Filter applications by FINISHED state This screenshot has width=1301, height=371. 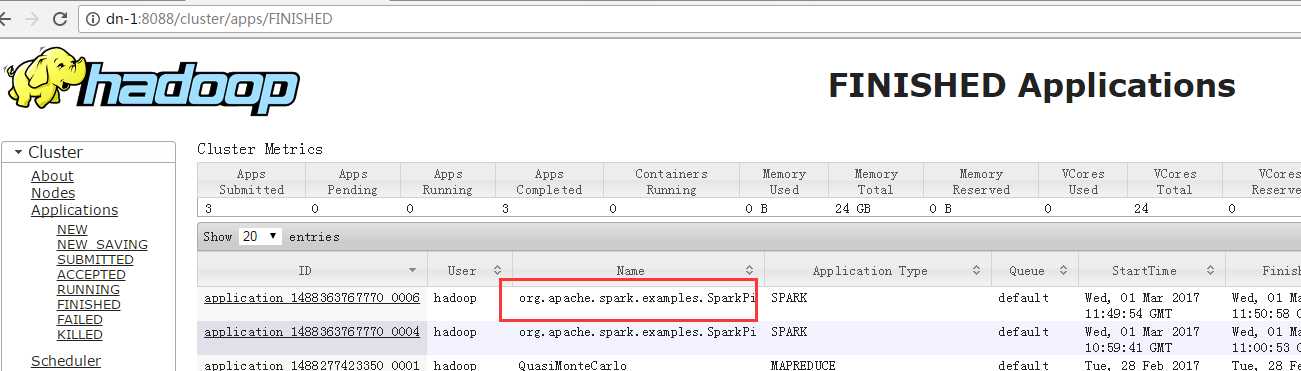pos(88,305)
